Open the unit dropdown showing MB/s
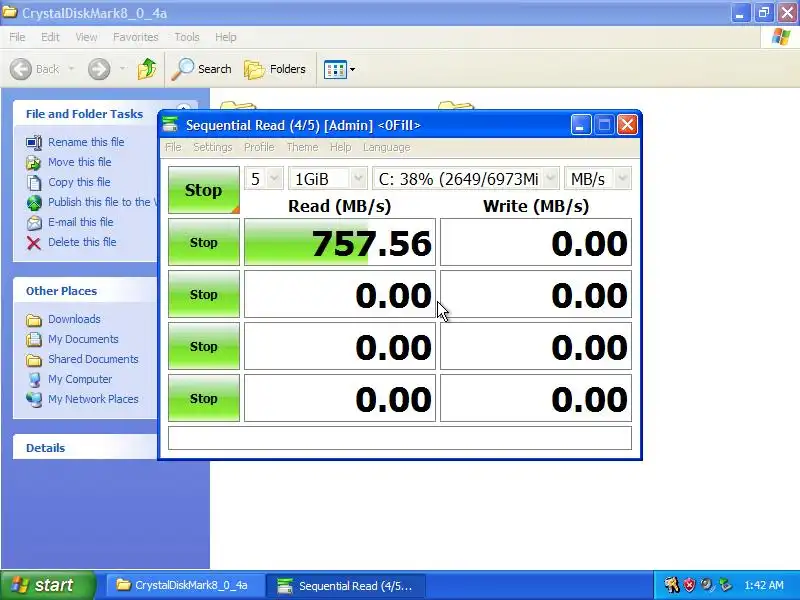 pyautogui.click(x=597, y=179)
